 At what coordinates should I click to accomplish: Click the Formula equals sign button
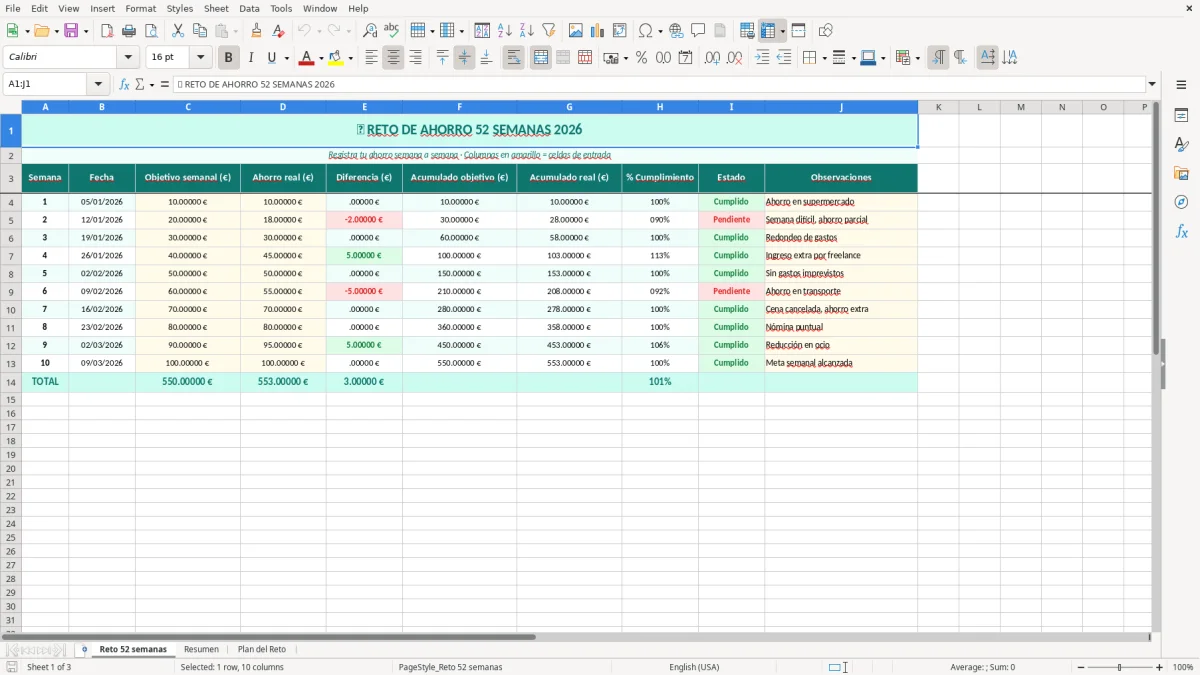click(x=165, y=84)
